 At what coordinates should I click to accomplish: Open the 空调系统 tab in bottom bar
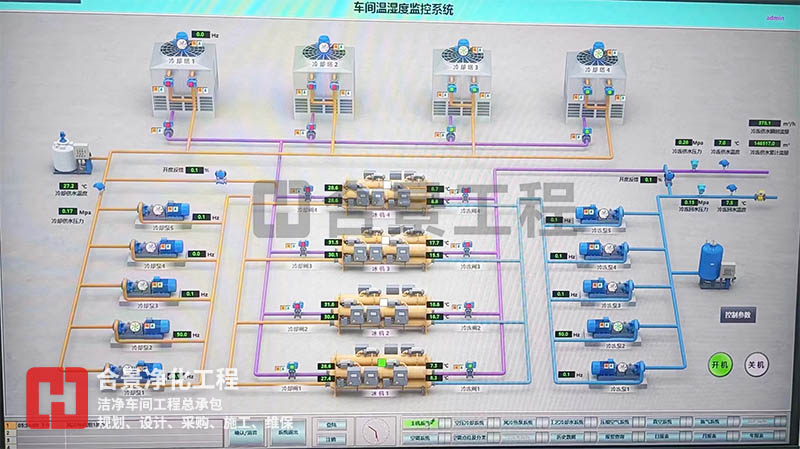tap(418, 437)
